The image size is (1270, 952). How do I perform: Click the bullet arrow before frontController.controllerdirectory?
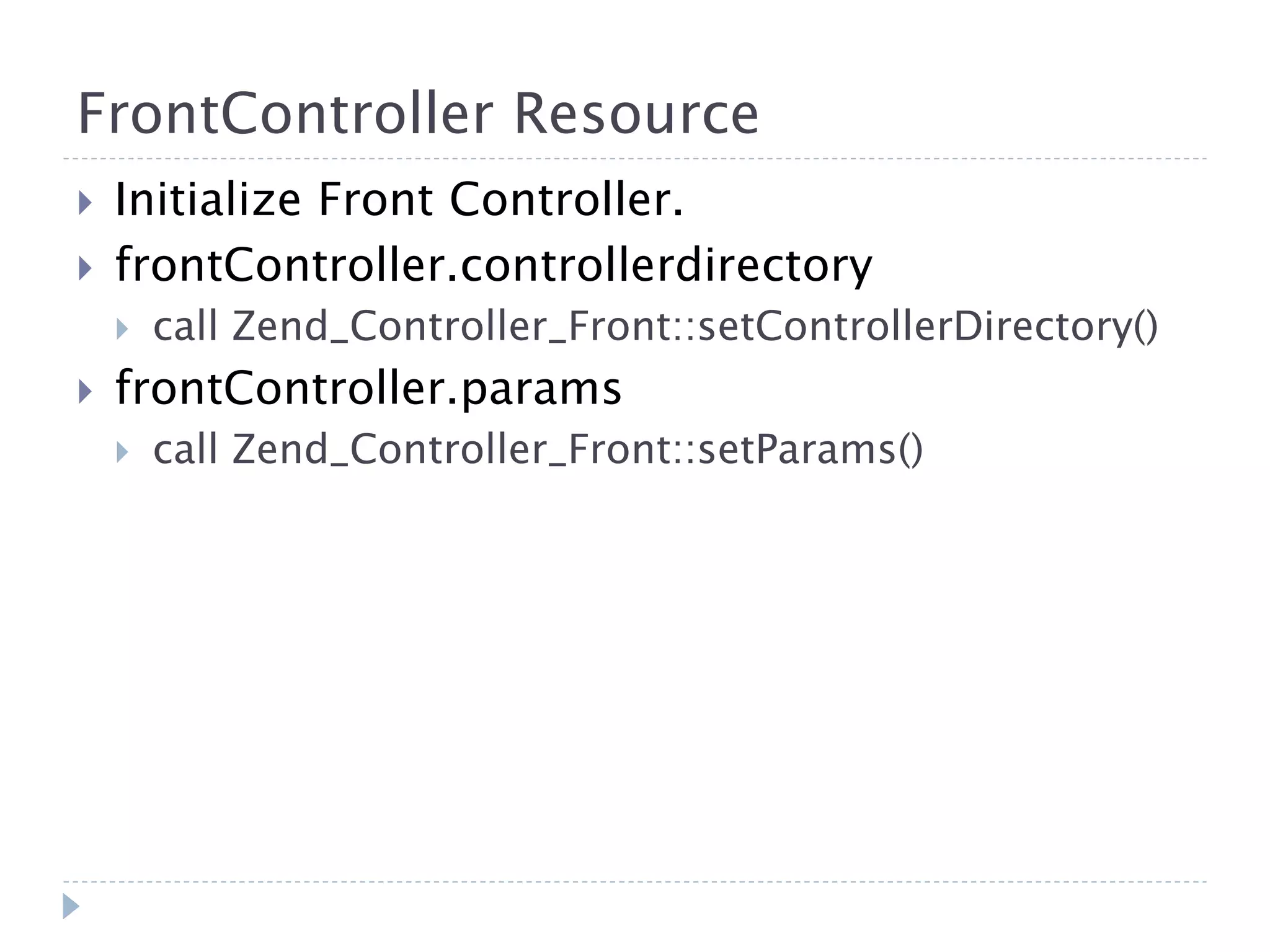point(86,268)
